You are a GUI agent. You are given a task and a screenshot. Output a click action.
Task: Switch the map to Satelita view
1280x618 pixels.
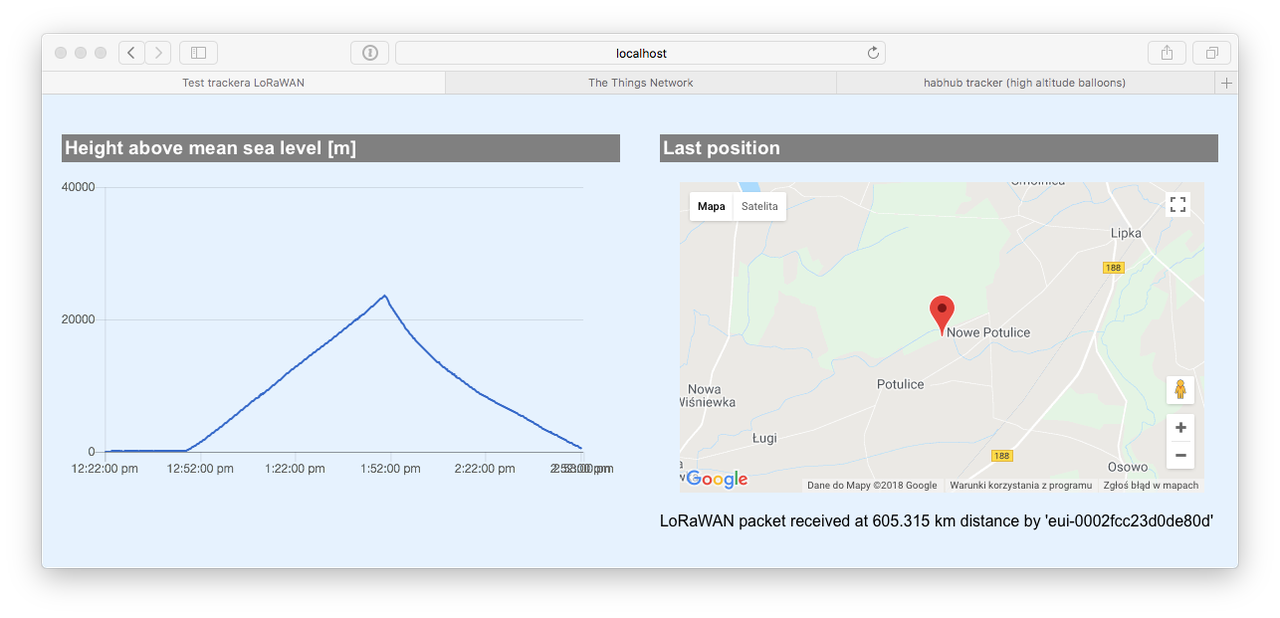click(760, 207)
